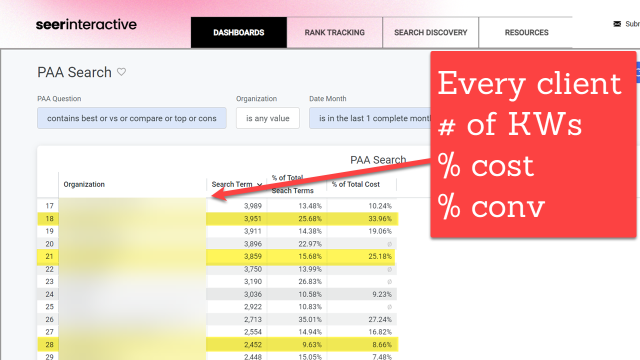Open the Rank Tracking tab
Image resolution: width=640 pixels, height=360 pixels.
334,32
